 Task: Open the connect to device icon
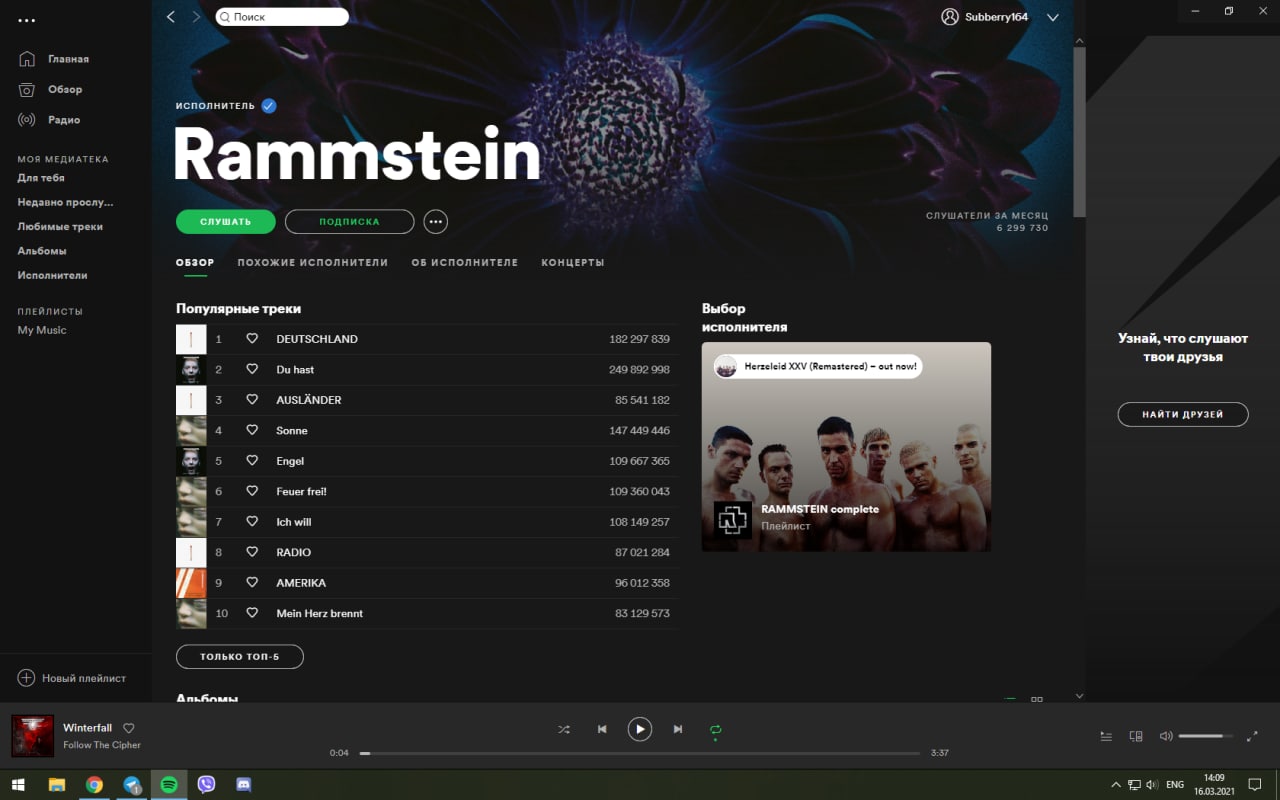[x=1136, y=737]
